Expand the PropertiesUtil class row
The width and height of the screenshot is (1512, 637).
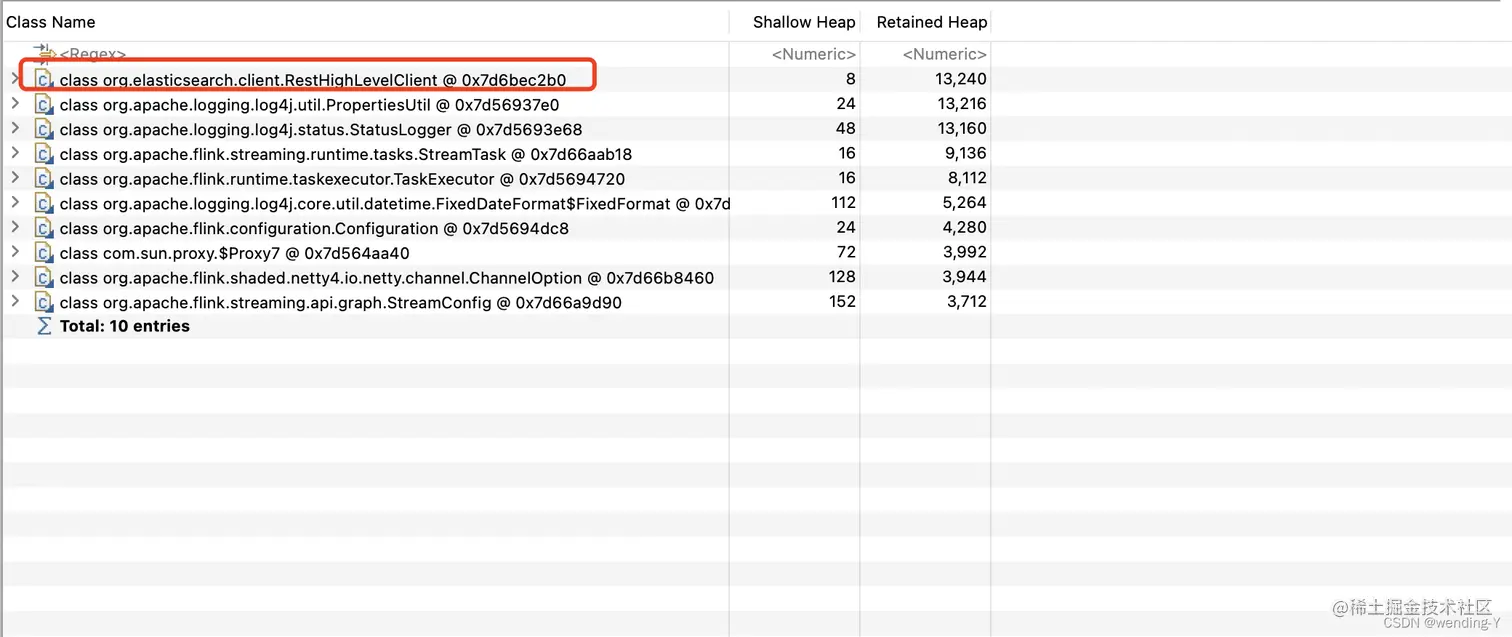coord(14,103)
